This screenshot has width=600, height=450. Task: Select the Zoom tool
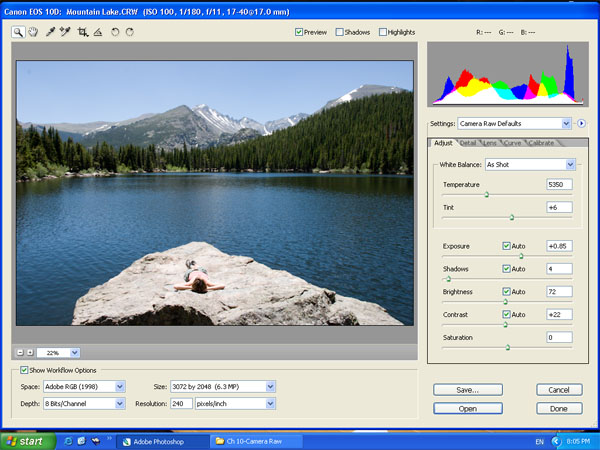tap(18, 32)
